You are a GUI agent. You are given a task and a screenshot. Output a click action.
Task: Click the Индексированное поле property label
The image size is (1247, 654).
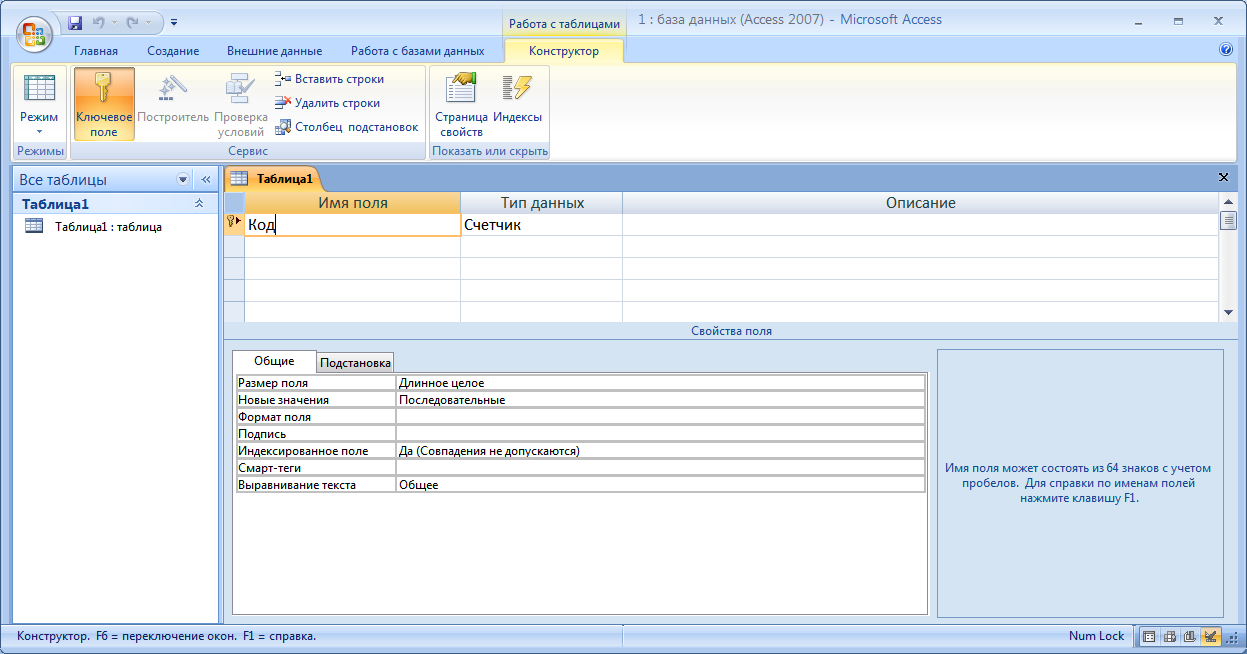pyautogui.click(x=316, y=451)
